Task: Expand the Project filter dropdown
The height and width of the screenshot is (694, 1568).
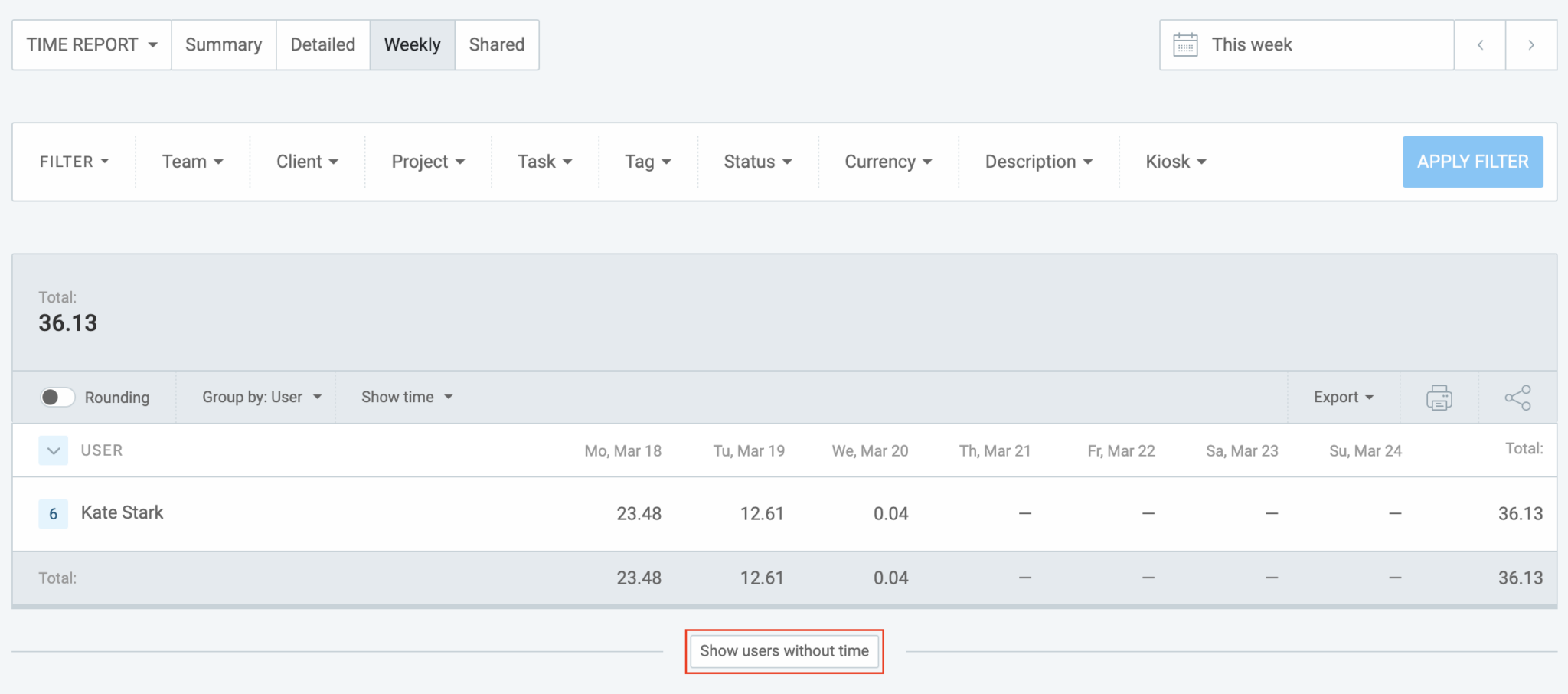Action: tap(428, 162)
